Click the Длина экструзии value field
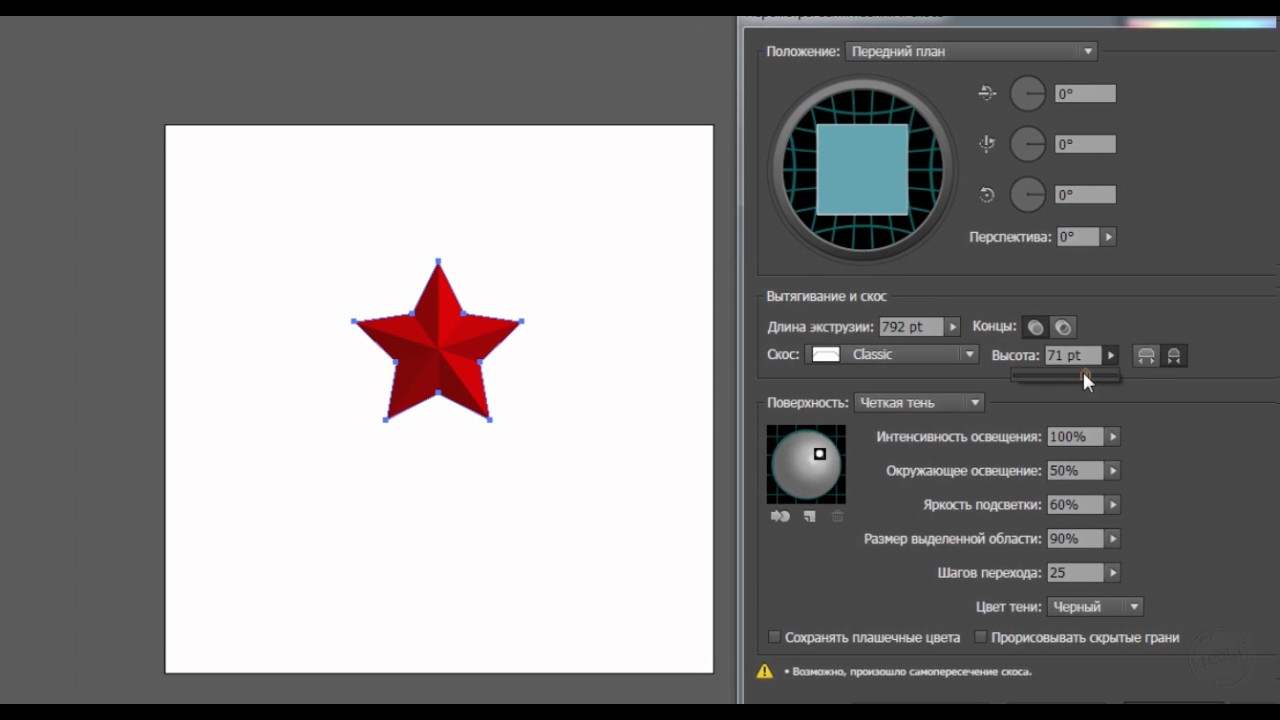The height and width of the screenshot is (720, 1280). (x=911, y=327)
